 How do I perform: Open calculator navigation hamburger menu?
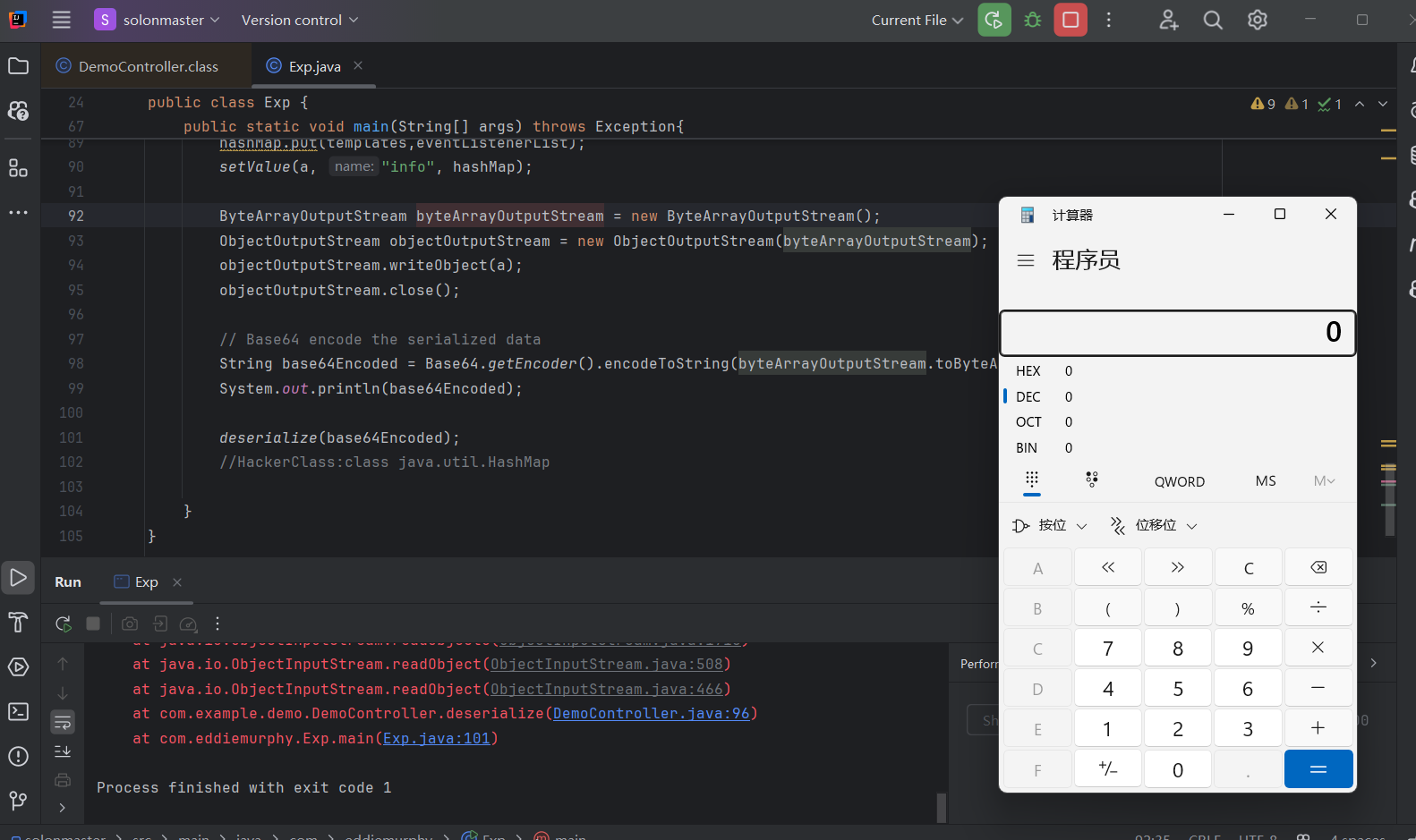tap(1026, 260)
